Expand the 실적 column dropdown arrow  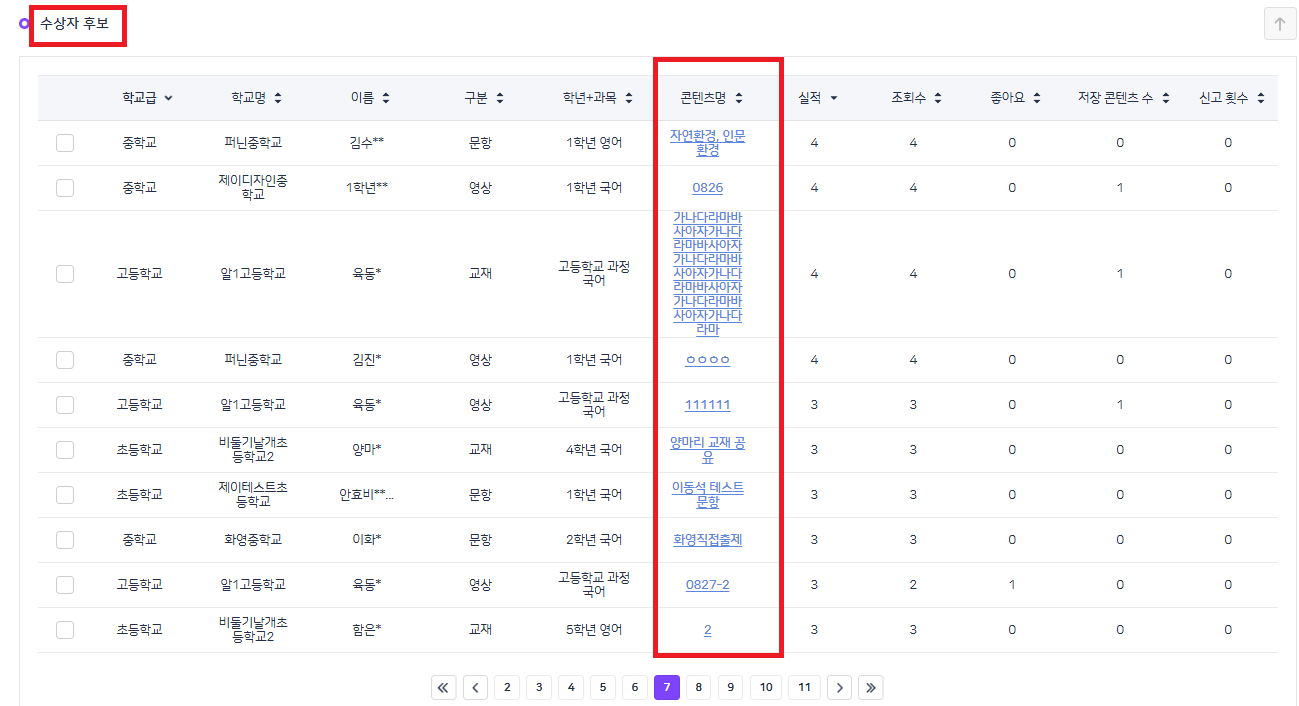tap(834, 98)
